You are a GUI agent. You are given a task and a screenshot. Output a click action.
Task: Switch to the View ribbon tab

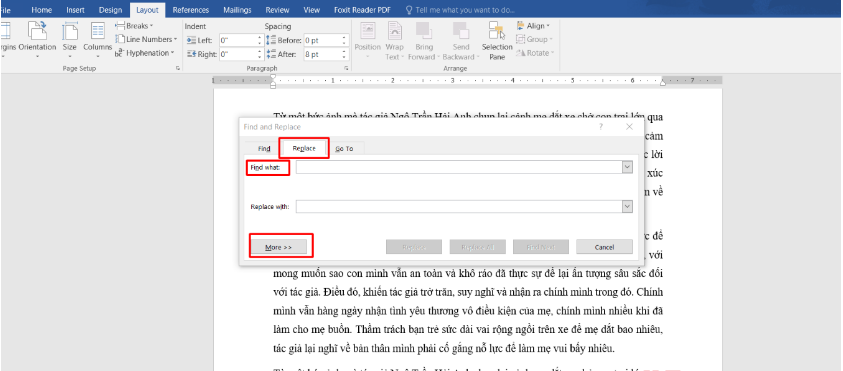click(312, 10)
